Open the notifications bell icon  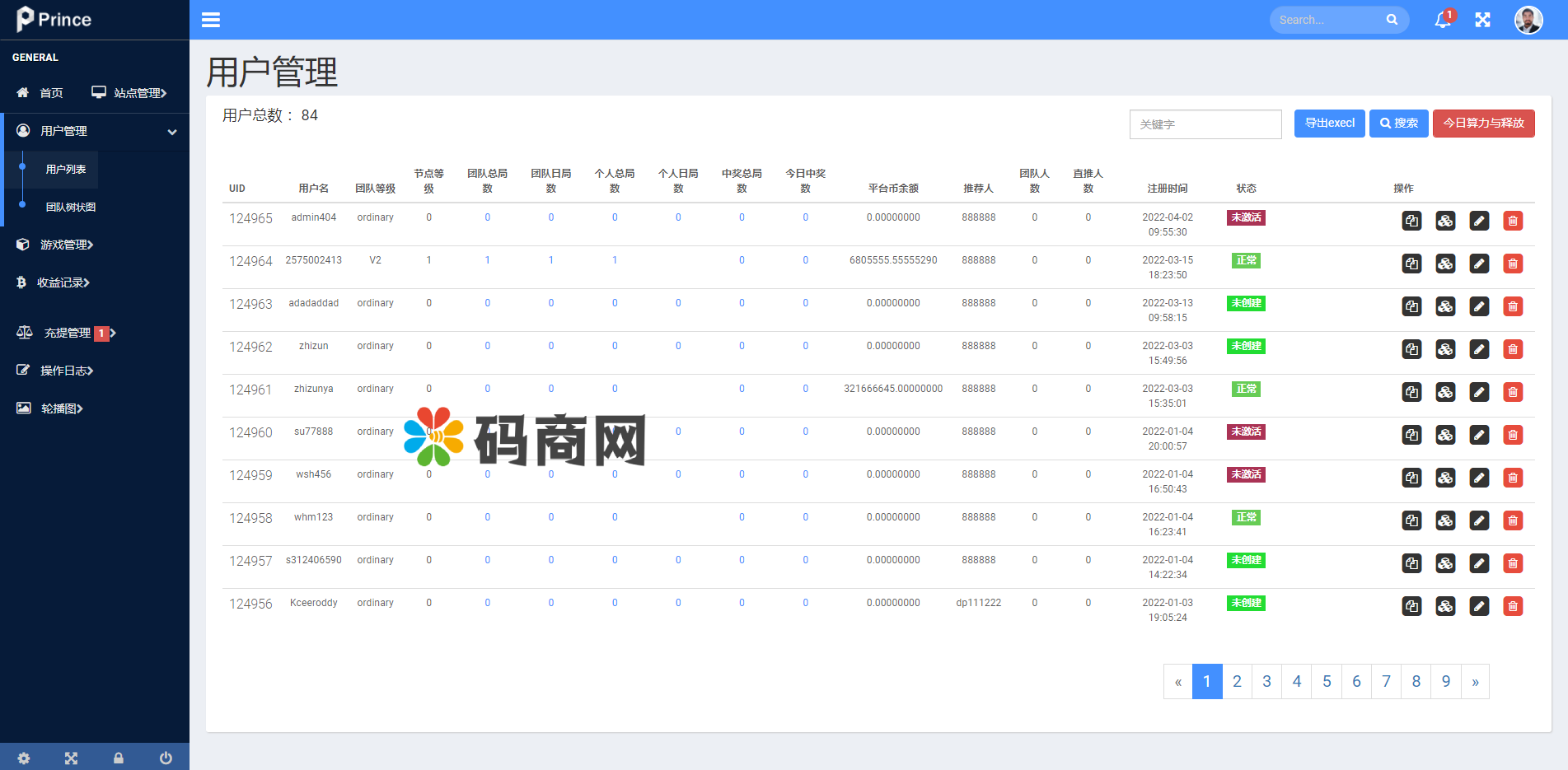point(1443,20)
